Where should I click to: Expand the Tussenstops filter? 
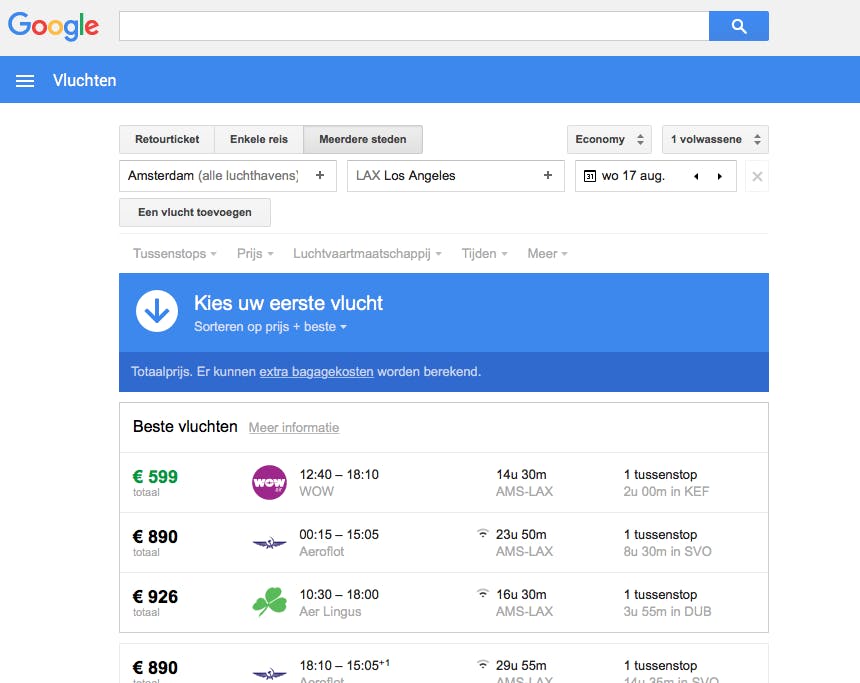[175, 254]
